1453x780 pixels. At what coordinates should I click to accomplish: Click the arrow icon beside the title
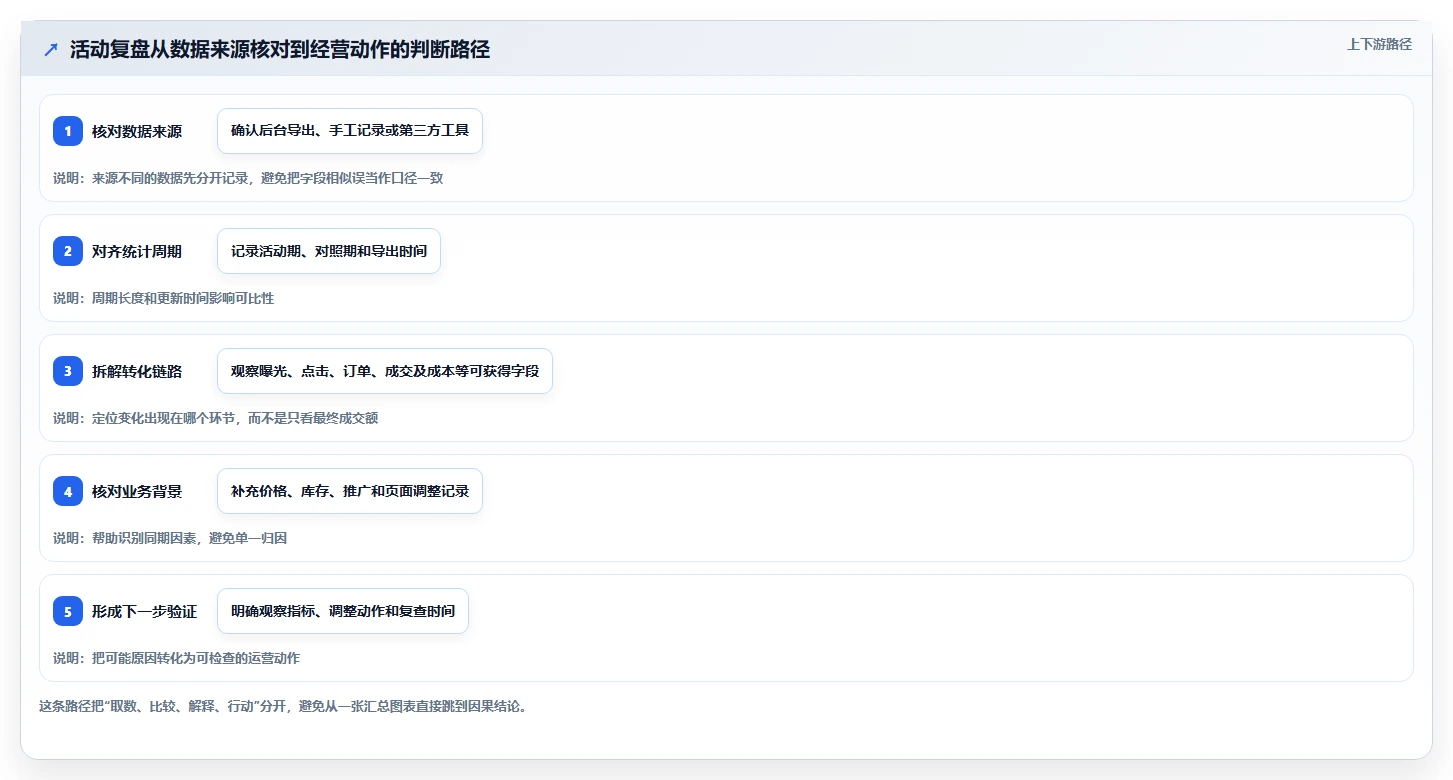click(x=51, y=50)
